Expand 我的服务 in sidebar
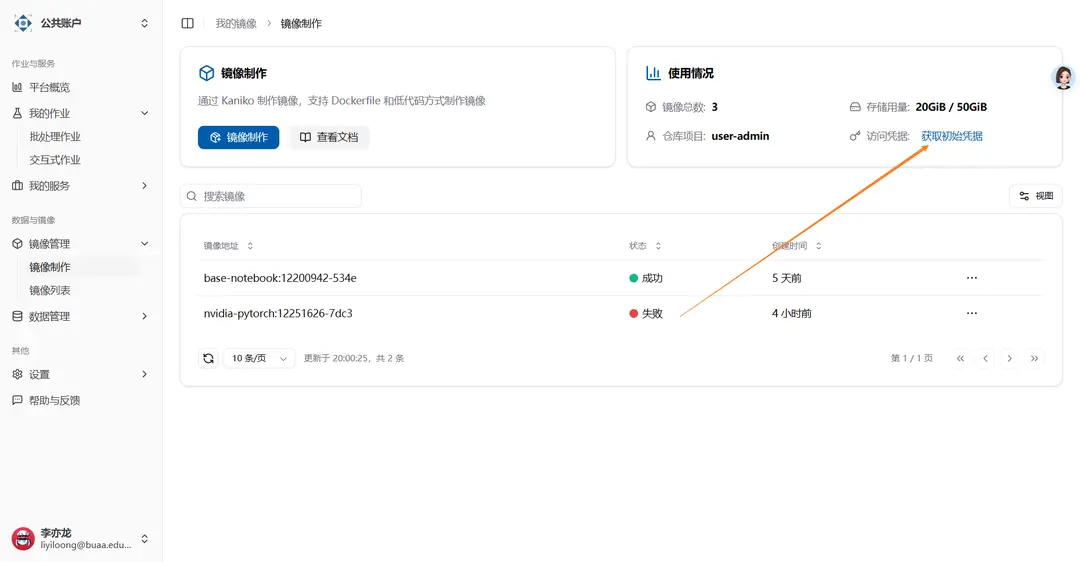Viewport: 1080px width, 562px height. (81, 185)
